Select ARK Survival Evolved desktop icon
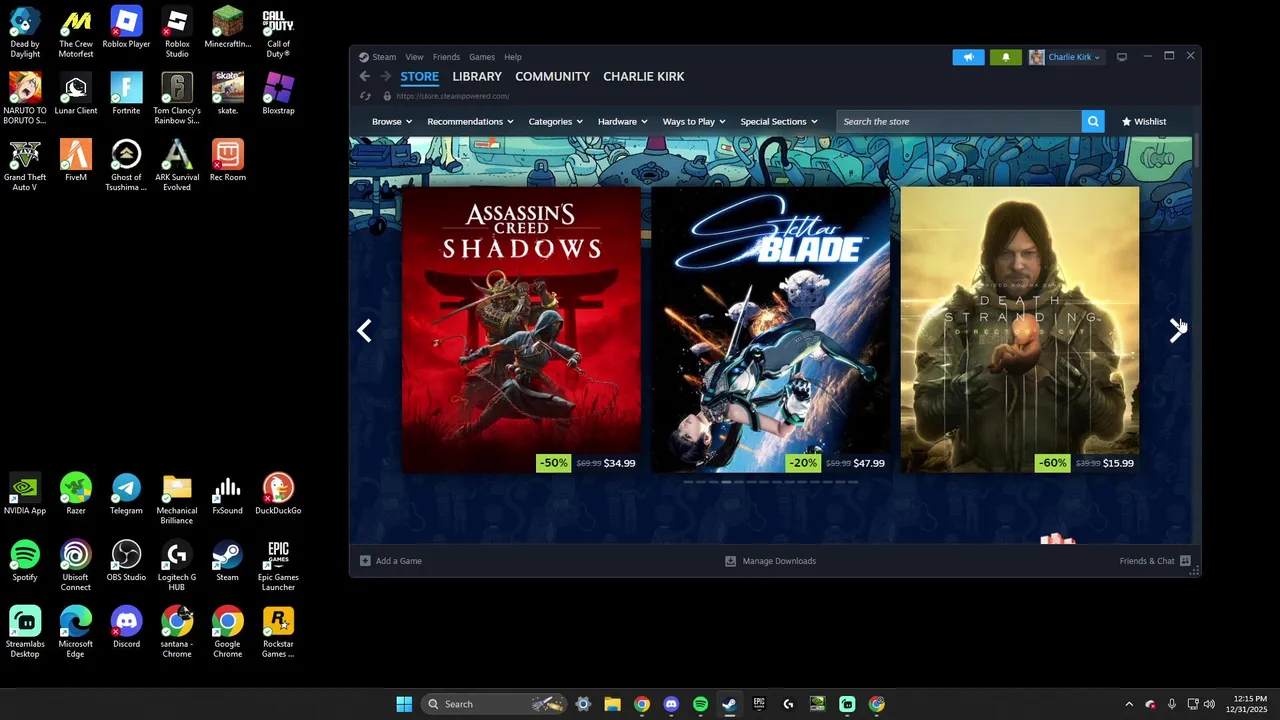This screenshot has width=1280, height=720. 177,166
